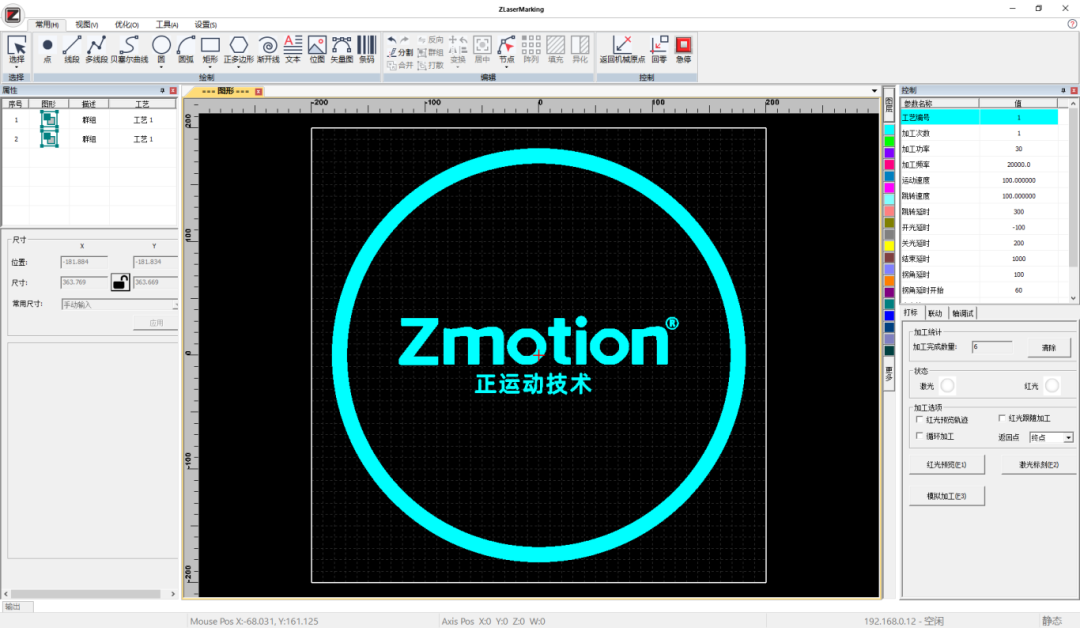
Task: Hit the red 急停 emergency stop
Action: (x=683, y=48)
